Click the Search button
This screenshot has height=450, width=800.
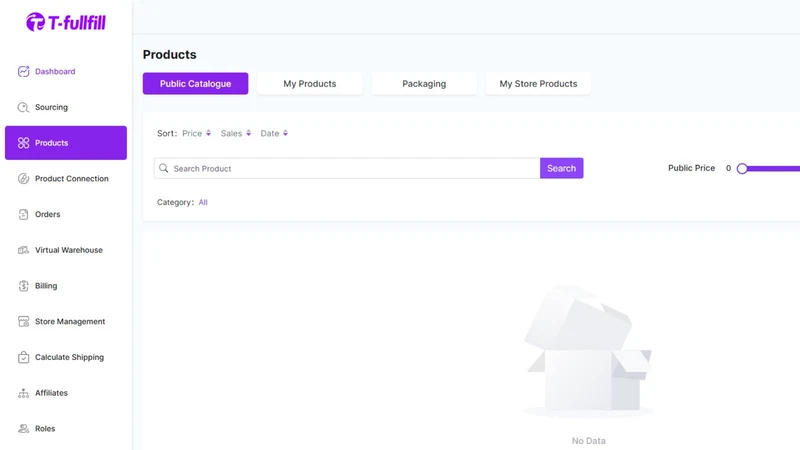pyautogui.click(x=561, y=168)
